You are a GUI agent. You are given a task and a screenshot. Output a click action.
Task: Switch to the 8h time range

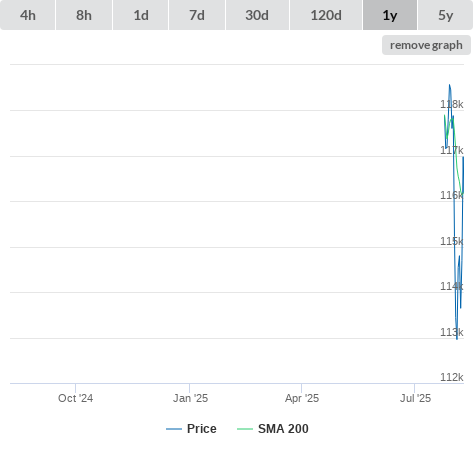(x=84, y=15)
